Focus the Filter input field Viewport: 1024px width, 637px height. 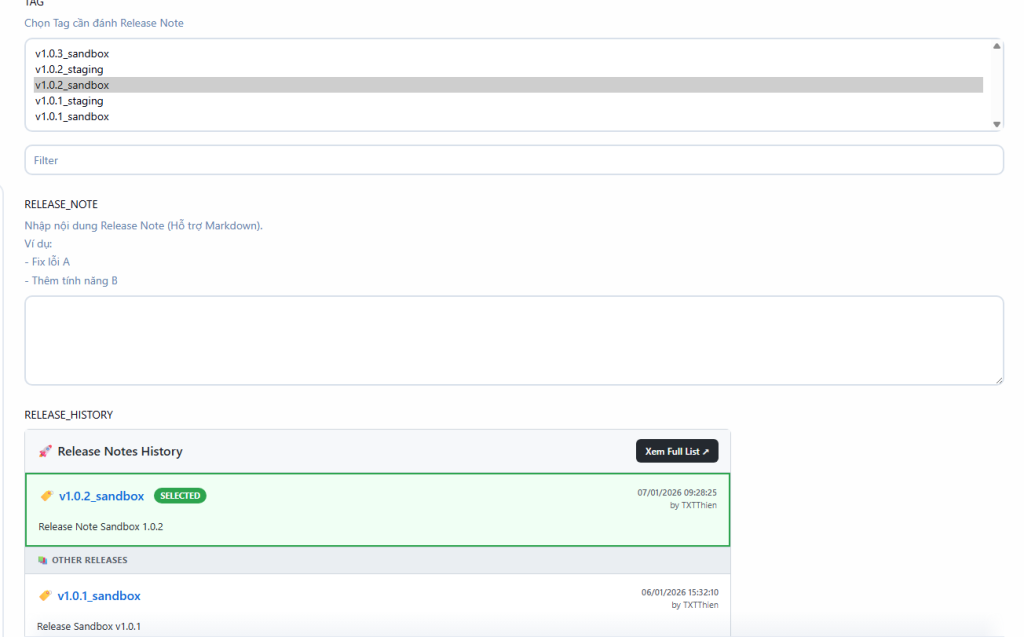pos(513,160)
